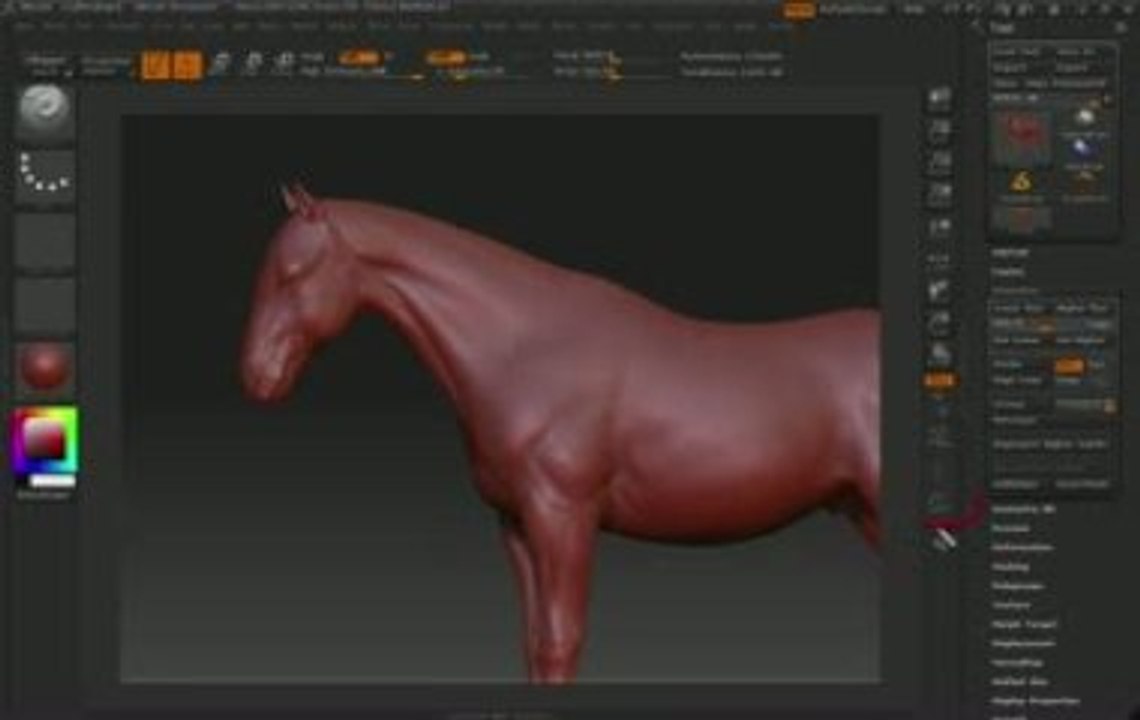This screenshot has height=720, width=1140.
Task: Expand the Deformation subpalette
Action: [x=1022, y=547]
